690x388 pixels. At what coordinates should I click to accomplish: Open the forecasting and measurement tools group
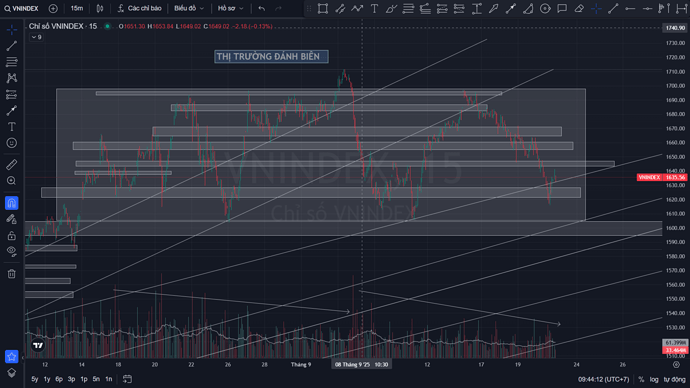(x=12, y=94)
